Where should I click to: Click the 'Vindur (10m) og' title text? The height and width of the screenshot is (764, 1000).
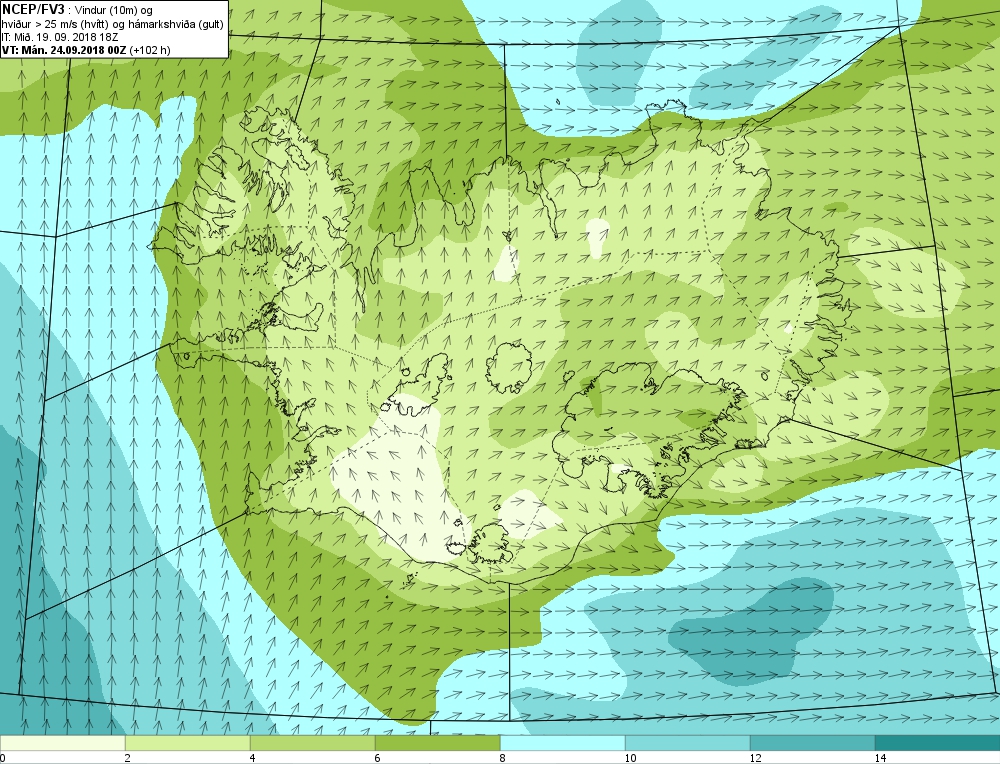pyautogui.click(x=115, y=10)
